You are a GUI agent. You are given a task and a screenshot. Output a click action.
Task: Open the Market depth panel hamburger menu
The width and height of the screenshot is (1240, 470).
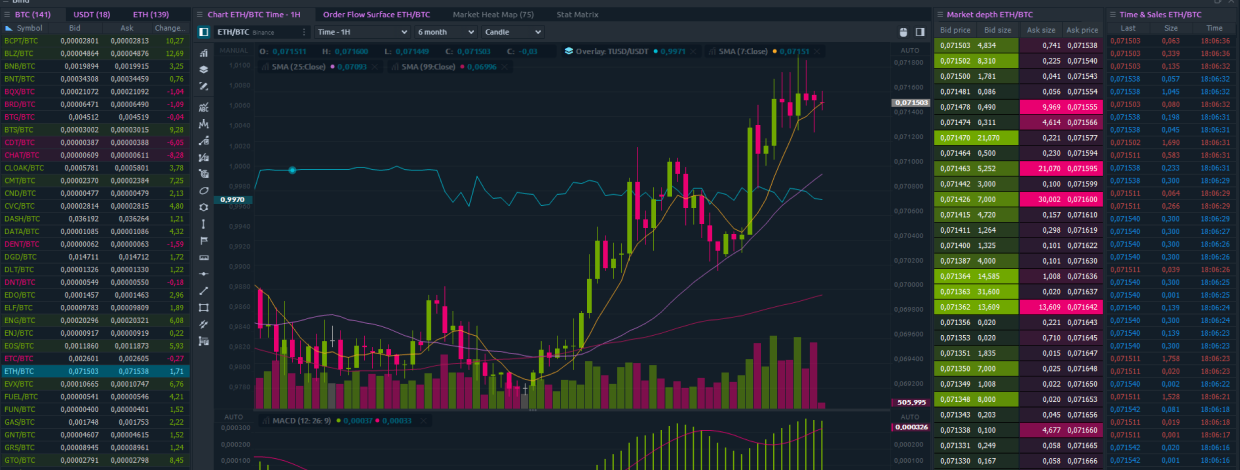coord(938,15)
